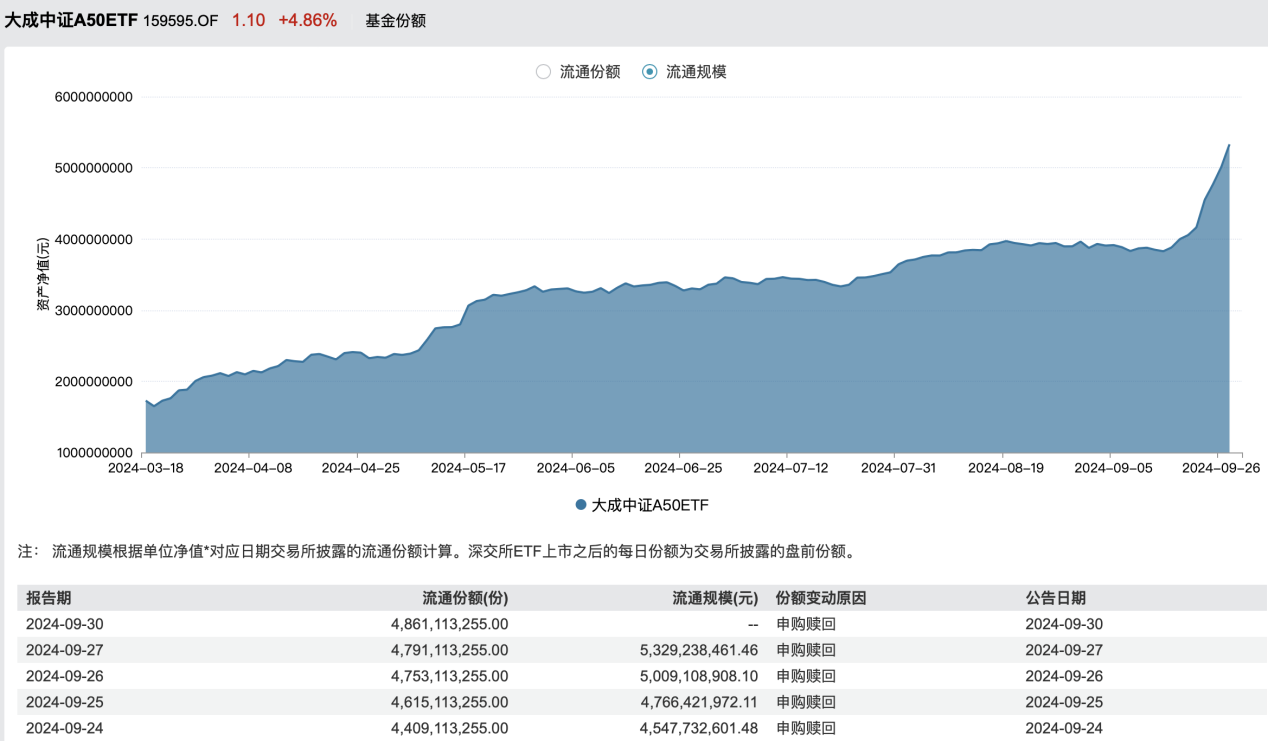Click x-axis date label 2024-03-18
The height and width of the screenshot is (741, 1268).
click(x=146, y=467)
